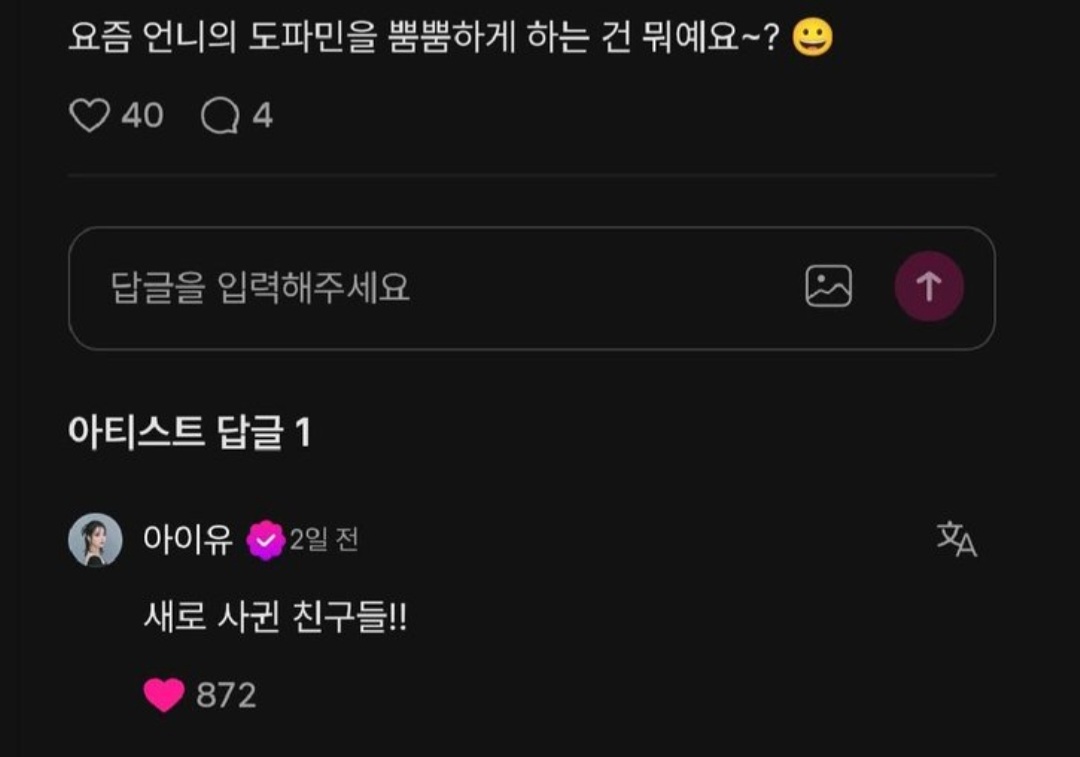Open the 아이유 username link
Screen dimensions: 1080x757
coord(188,539)
